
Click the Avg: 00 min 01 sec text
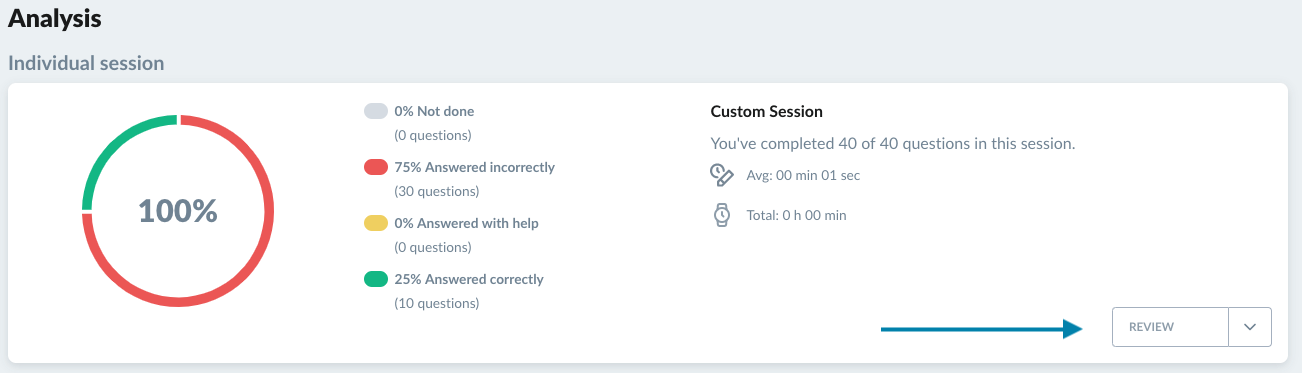click(803, 175)
